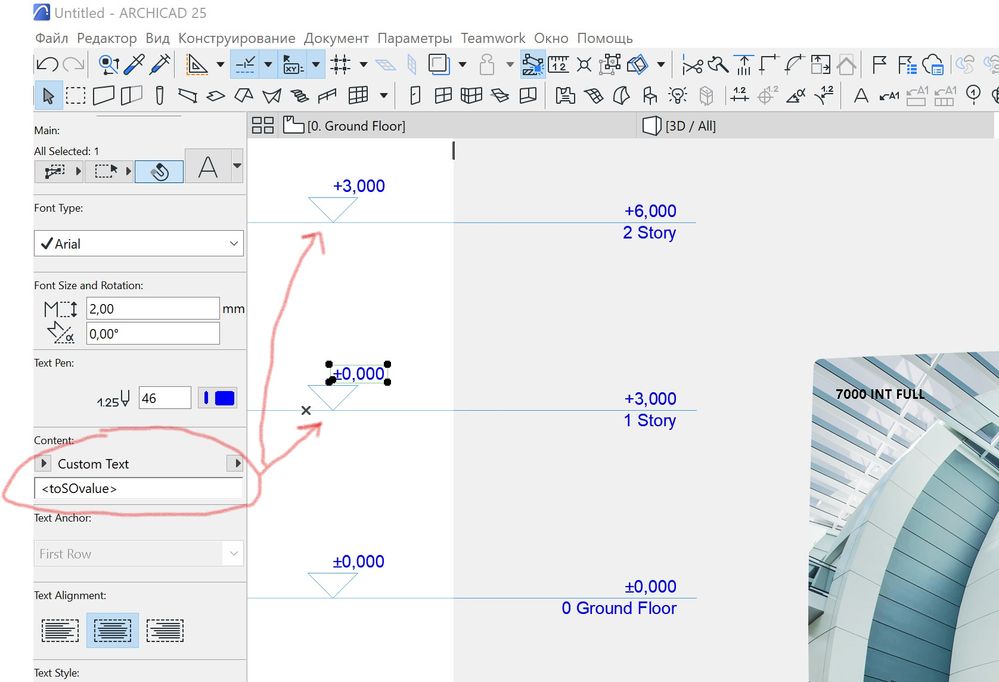Open the Документ menu
This screenshot has height=682, width=999.
click(x=336, y=38)
